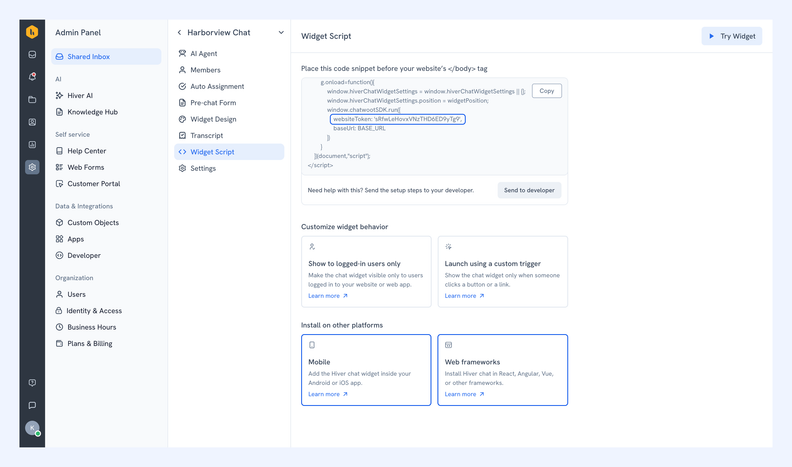Click the baseUrl: BASE_URL code line
Screen dimensions: 792x467
(359, 128)
